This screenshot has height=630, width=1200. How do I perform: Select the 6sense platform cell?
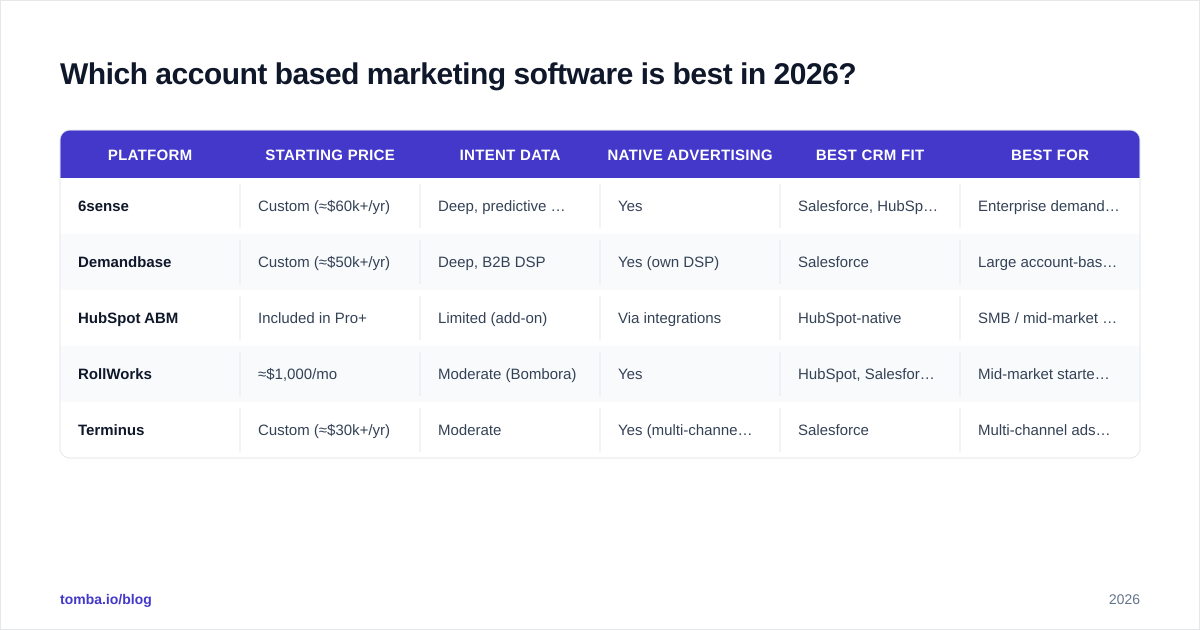tap(150, 206)
